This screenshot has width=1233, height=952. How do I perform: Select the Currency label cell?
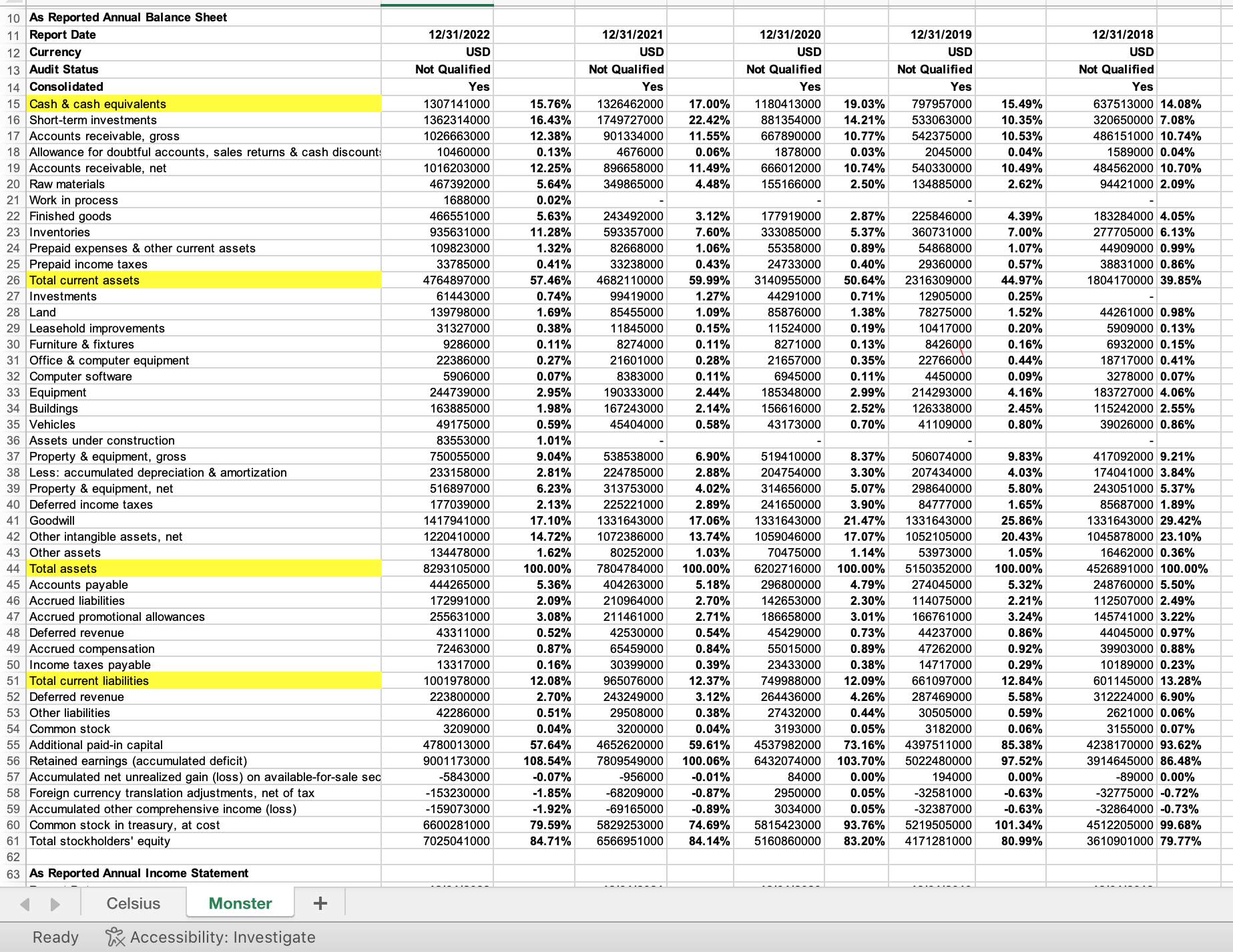pos(204,52)
